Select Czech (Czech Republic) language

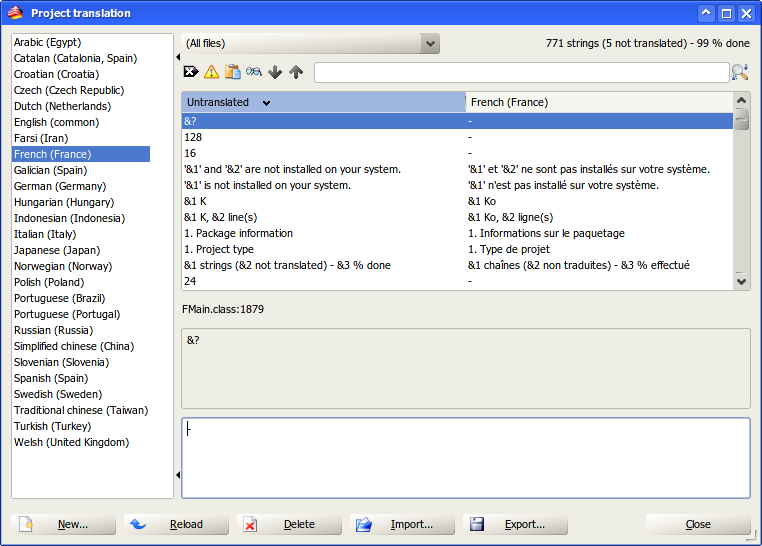(x=69, y=90)
